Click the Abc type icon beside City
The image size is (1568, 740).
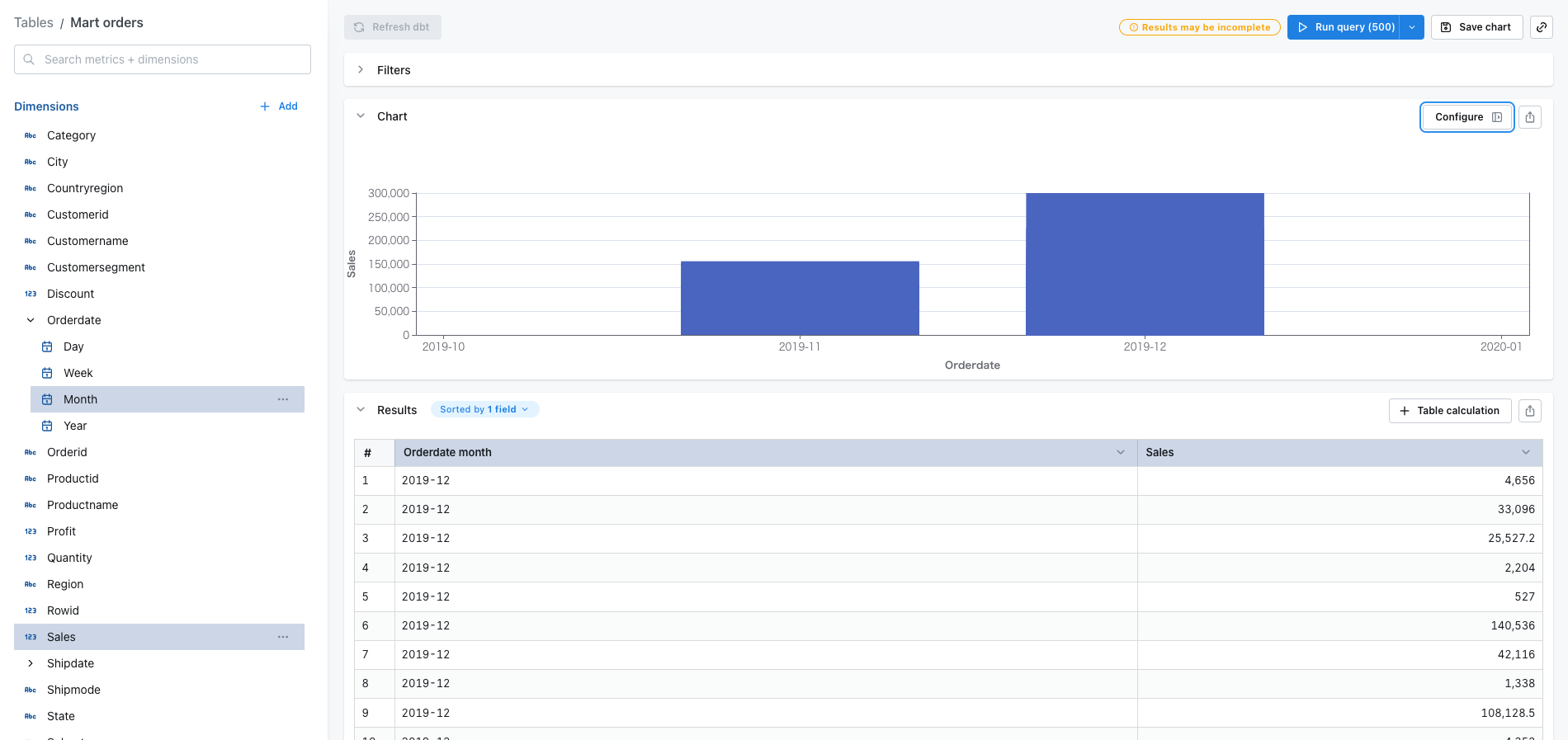pos(31,162)
